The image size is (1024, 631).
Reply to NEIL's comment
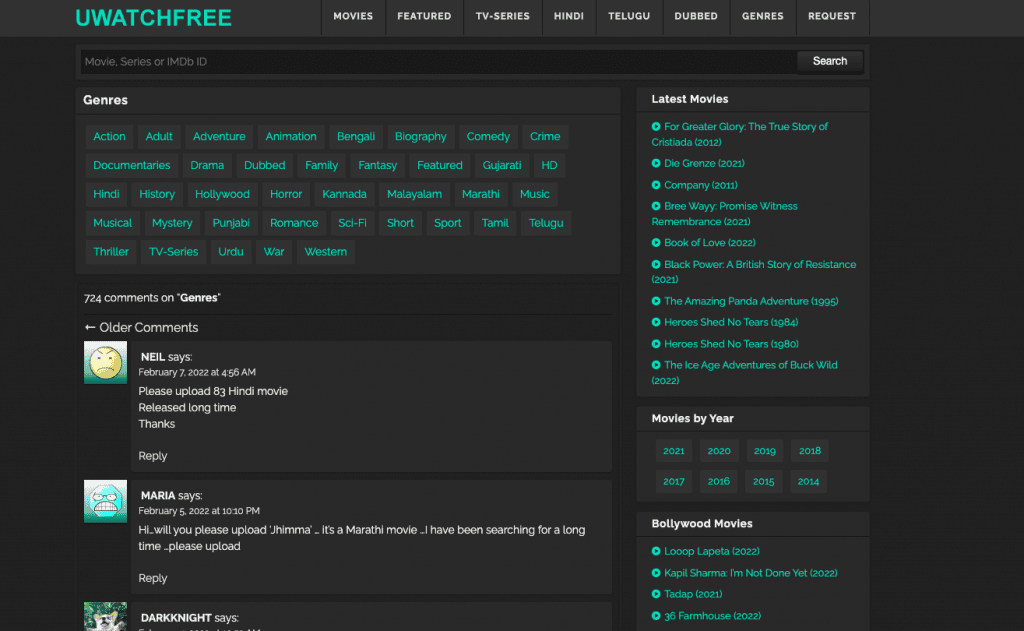click(152, 456)
